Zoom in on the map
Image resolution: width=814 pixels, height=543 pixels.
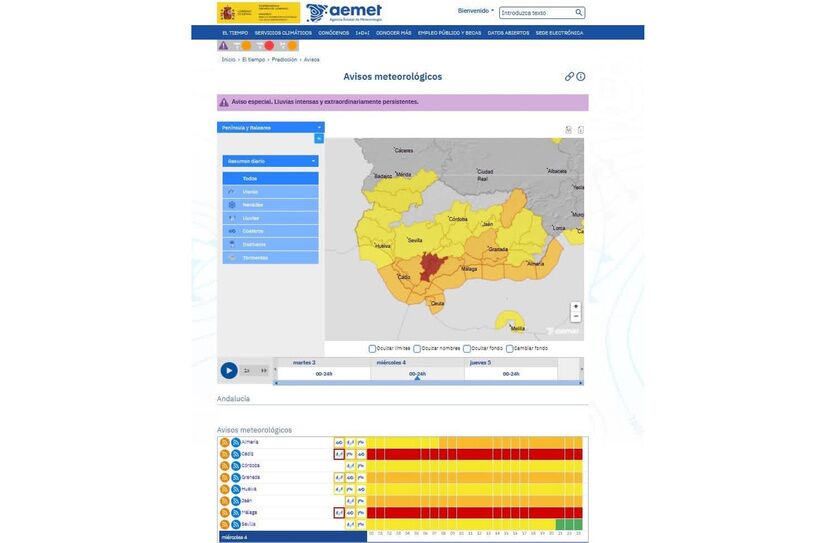coord(575,306)
